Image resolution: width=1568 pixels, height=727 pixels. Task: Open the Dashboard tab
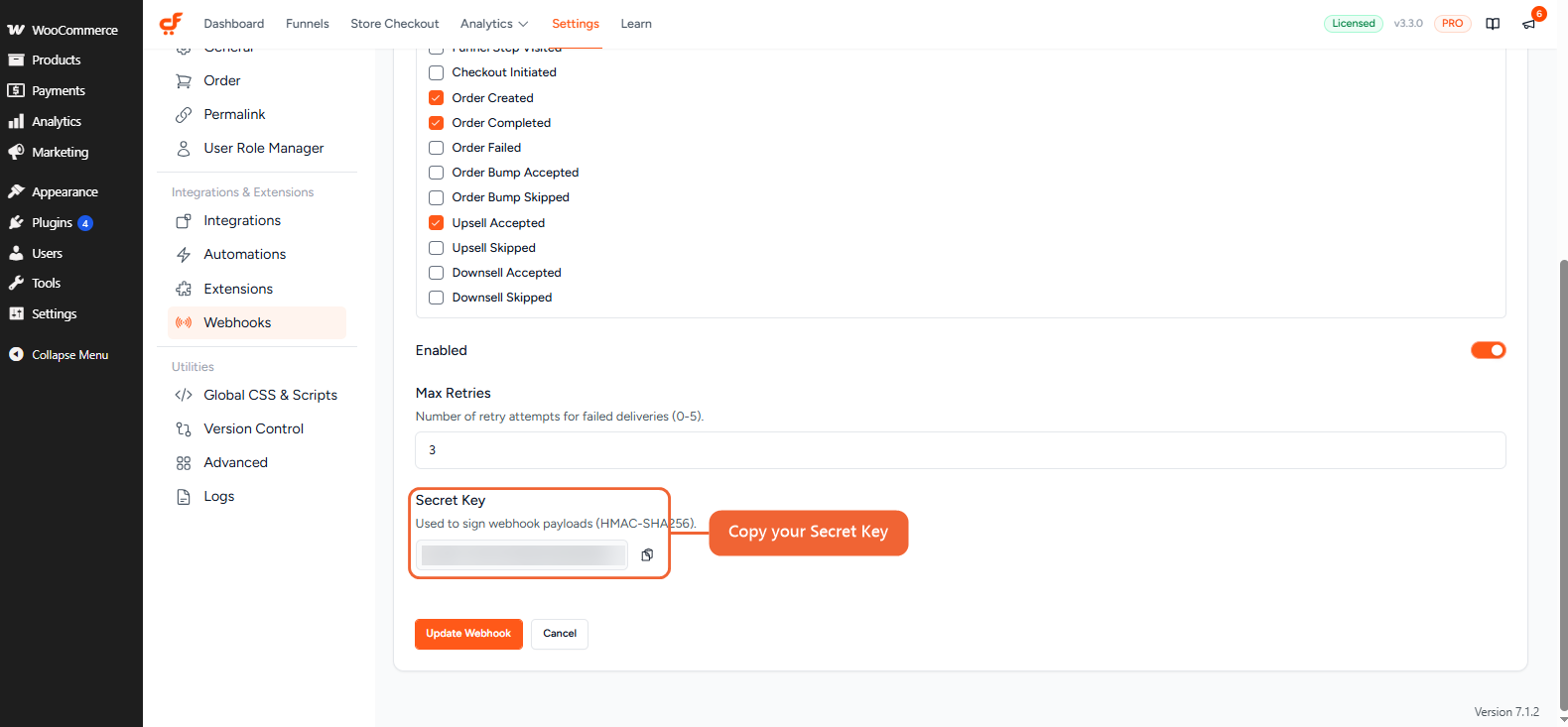tap(234, 24)
